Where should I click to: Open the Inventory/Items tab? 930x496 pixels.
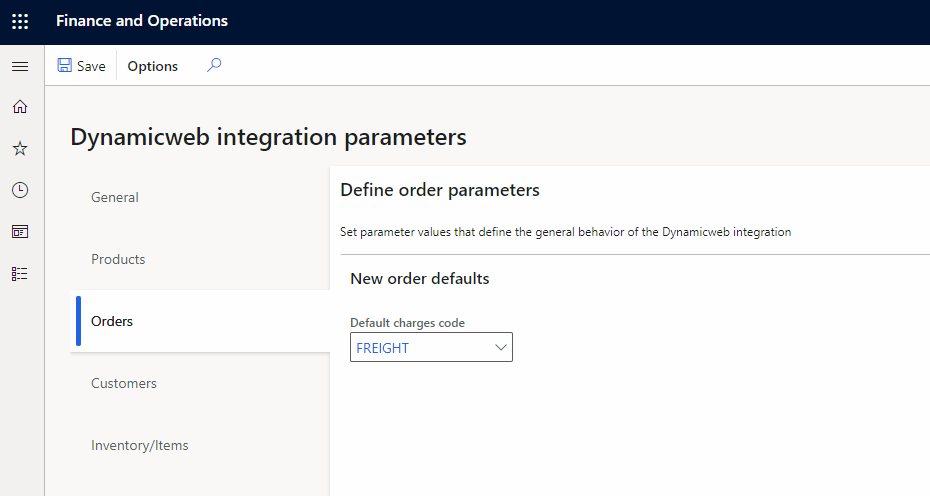tap(140, 445)
